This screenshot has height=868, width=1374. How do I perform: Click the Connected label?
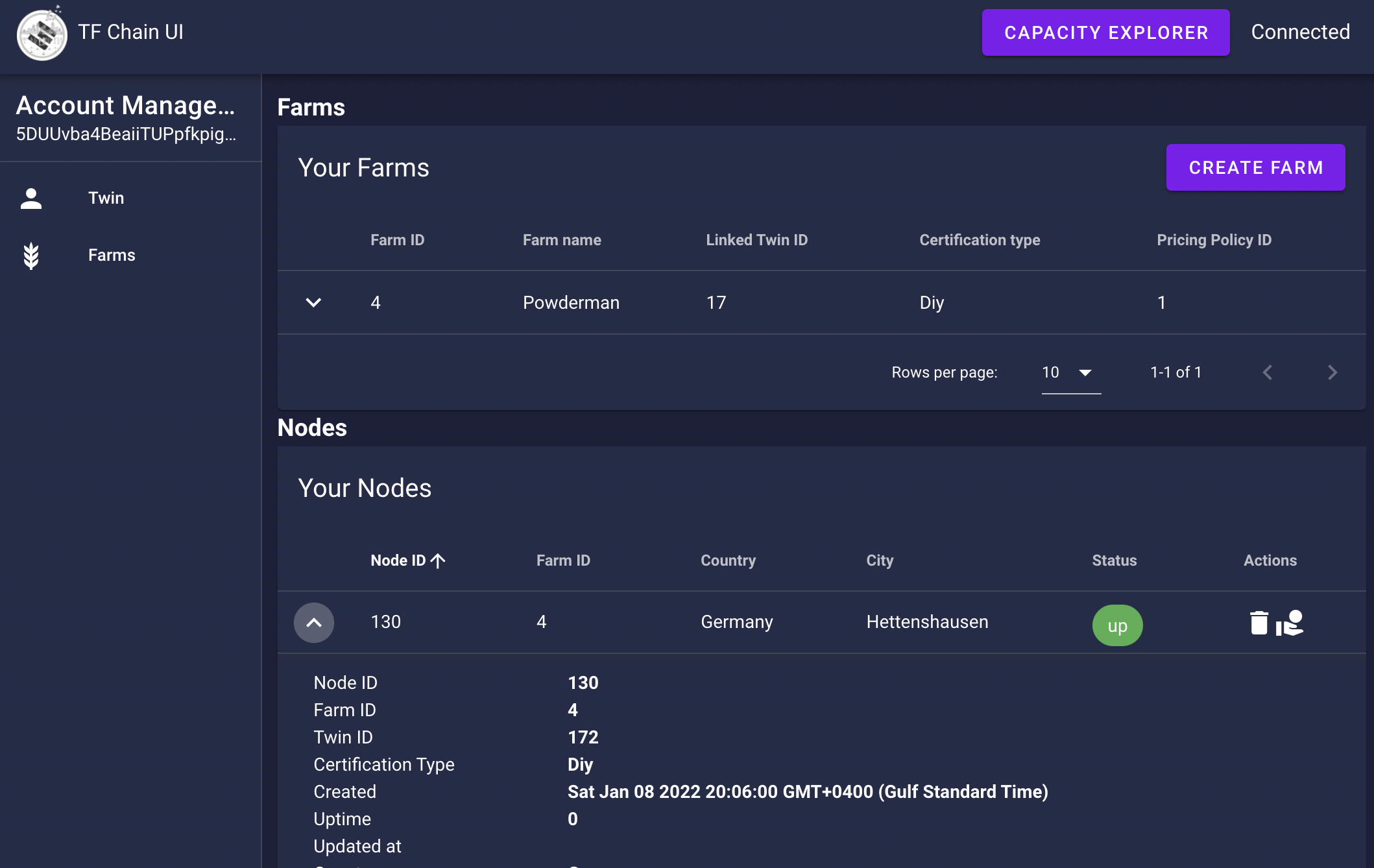[1299, 32]
